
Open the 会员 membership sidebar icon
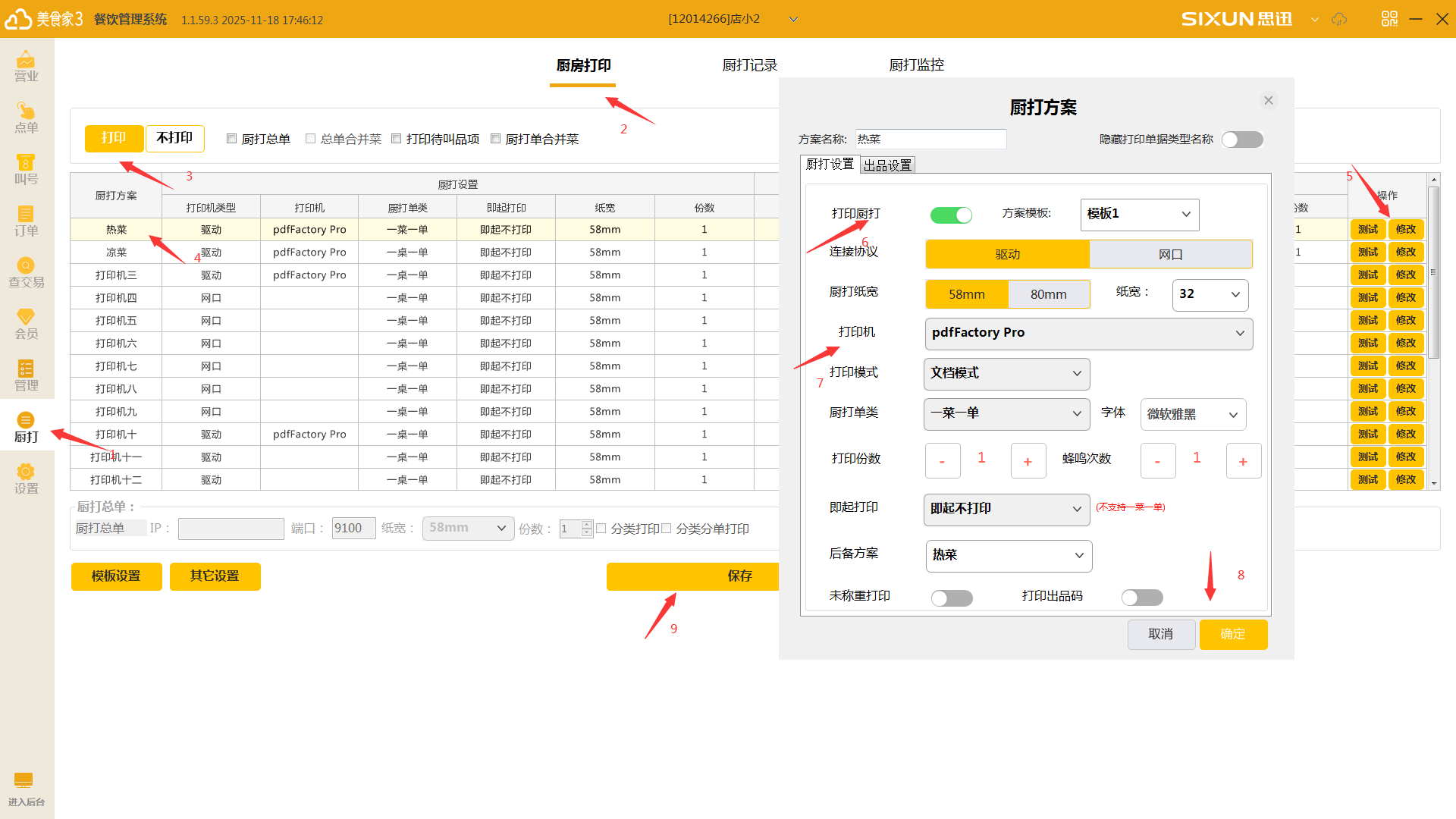coord(26,324)
